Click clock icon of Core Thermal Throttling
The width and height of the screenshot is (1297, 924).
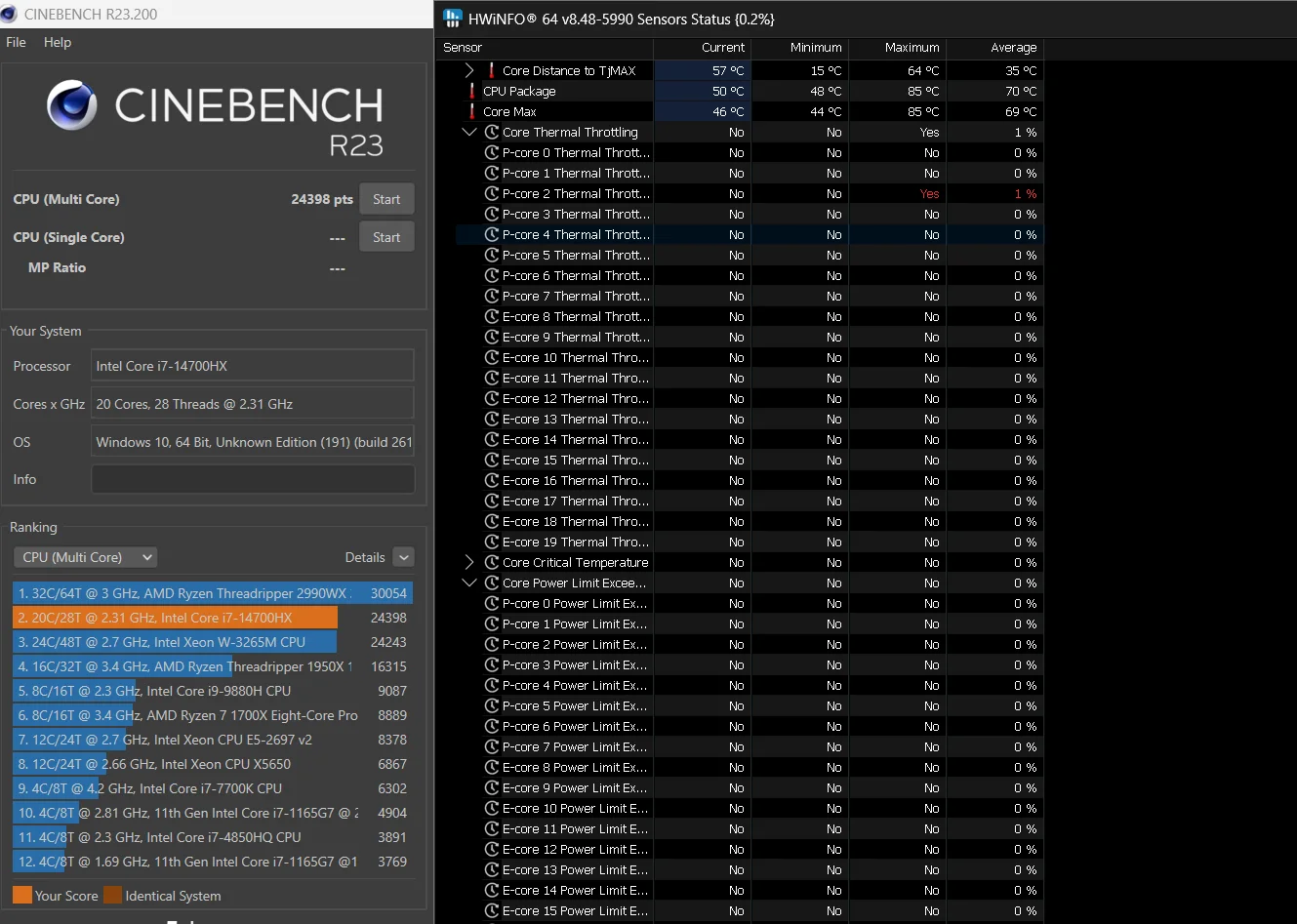492,132
